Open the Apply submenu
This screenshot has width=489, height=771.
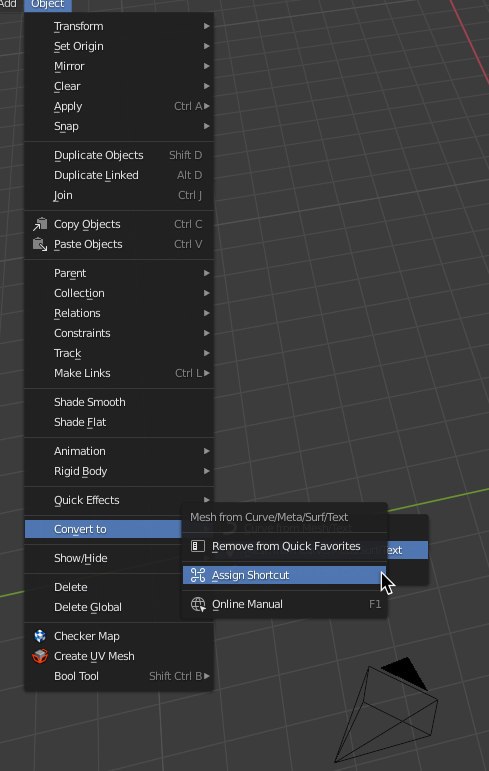(x=119, y=106)
